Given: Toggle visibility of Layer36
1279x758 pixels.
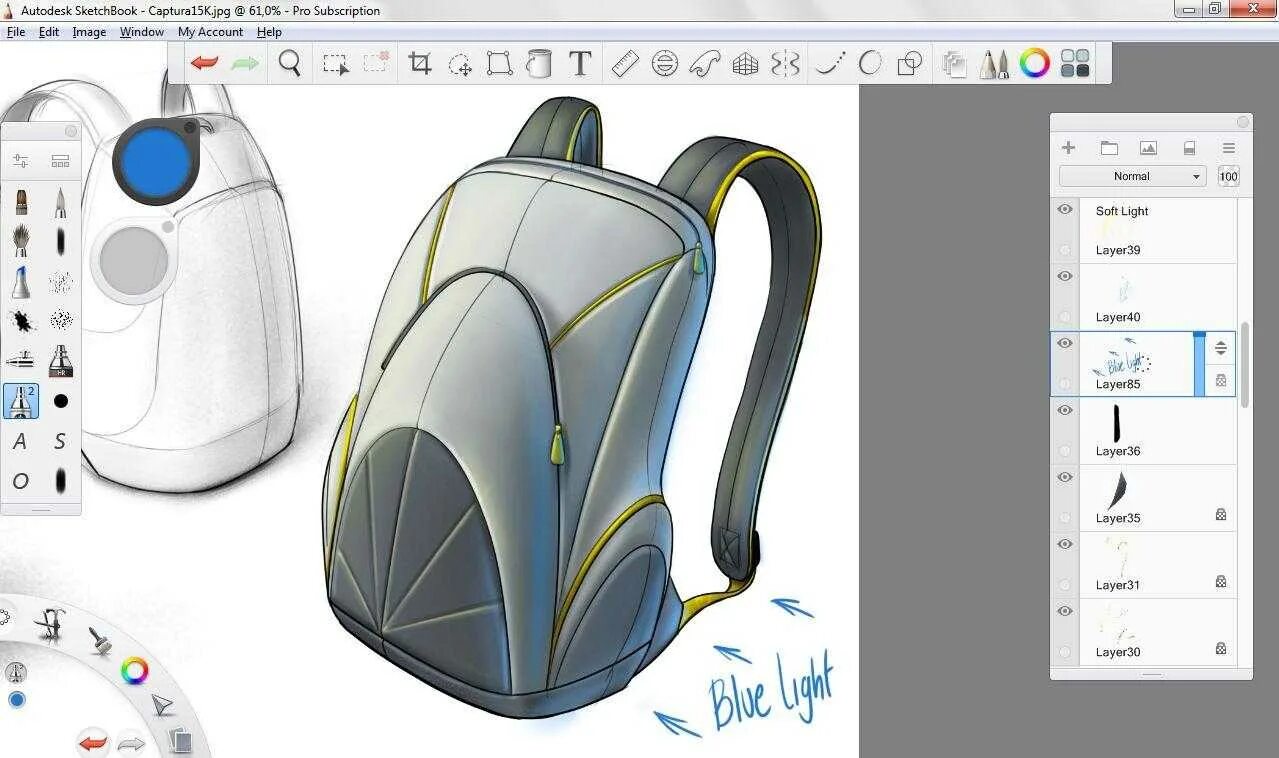Looking at the screenshot, I should pyautogui.click(x=1065, y=410).
